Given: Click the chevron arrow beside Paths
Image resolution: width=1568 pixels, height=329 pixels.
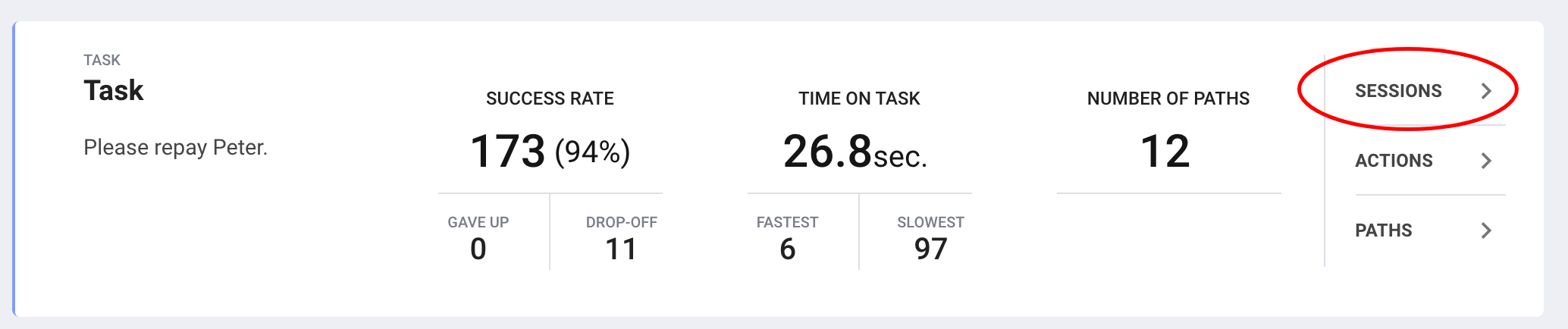Looking at the screenshot, I should (x=1486, y=230).
